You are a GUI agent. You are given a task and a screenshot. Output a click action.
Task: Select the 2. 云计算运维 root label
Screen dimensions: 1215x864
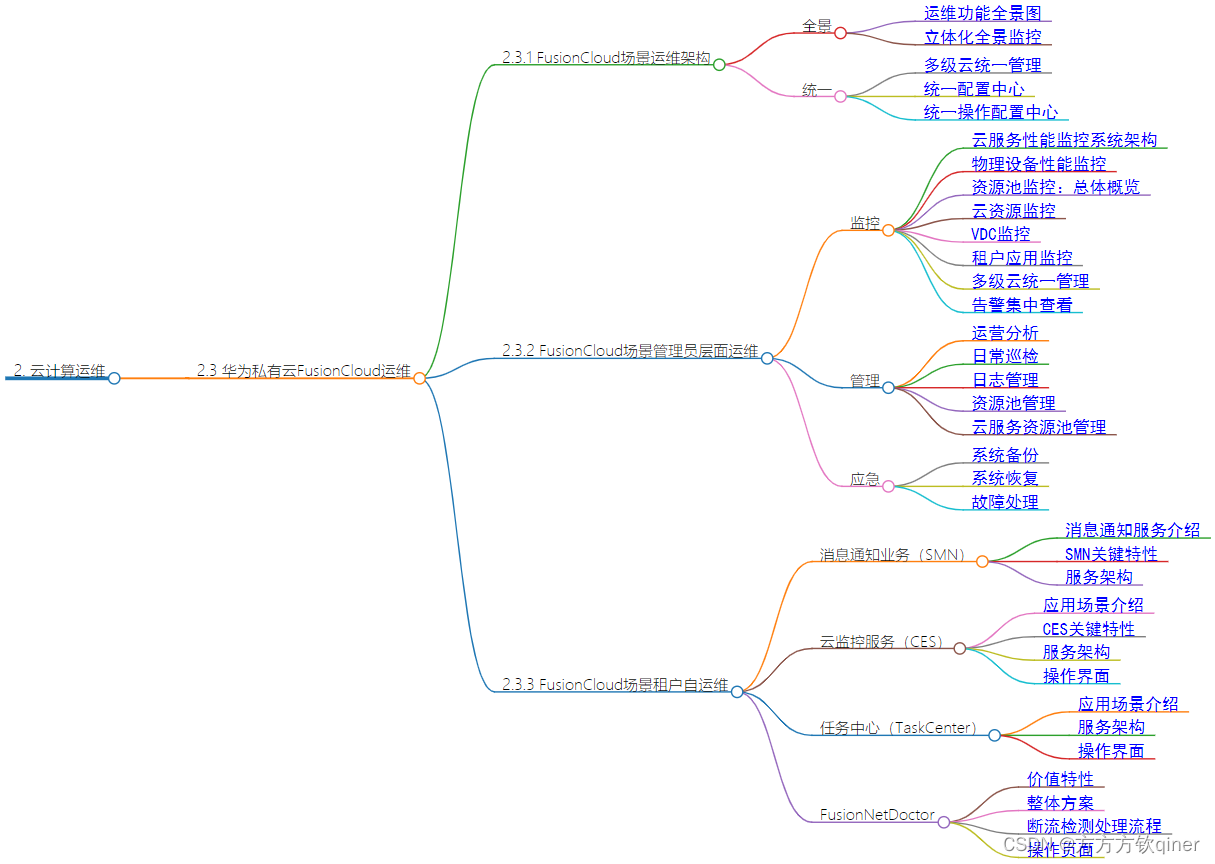click(60, 371)
